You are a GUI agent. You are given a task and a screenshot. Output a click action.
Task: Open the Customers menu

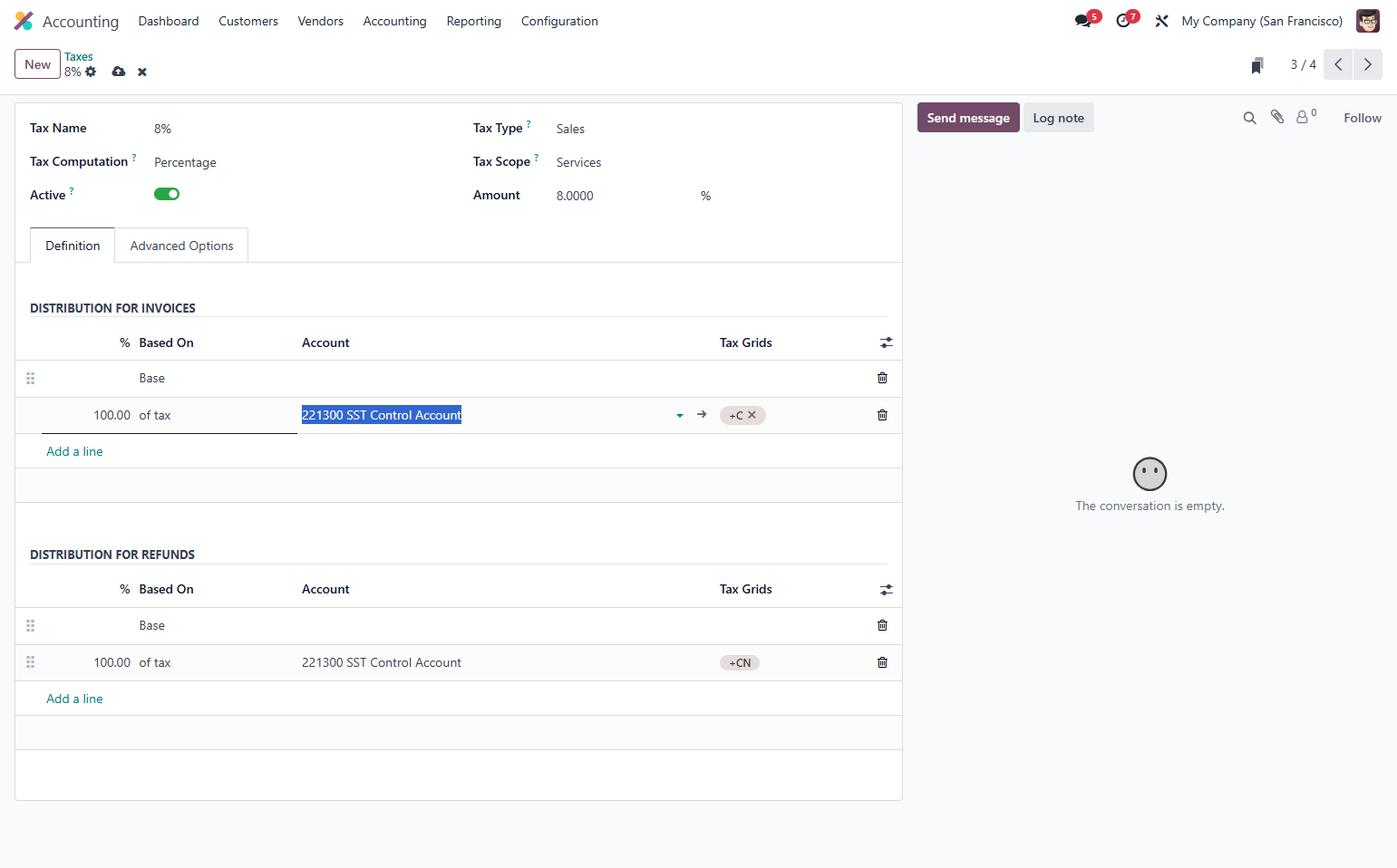point(248,21)
